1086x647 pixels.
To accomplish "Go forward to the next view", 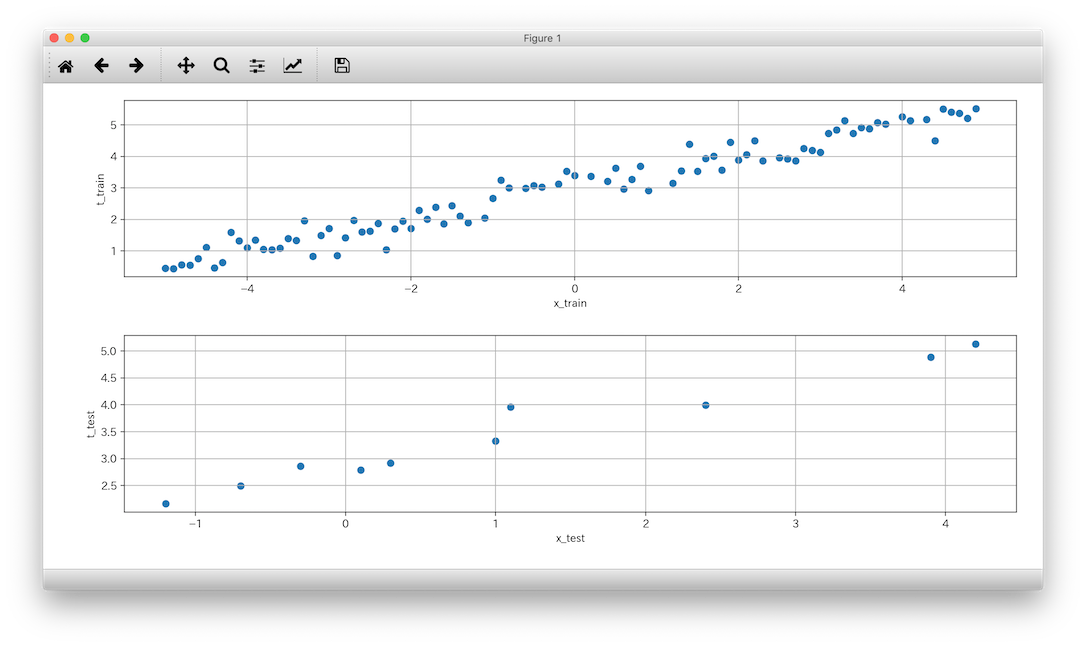I will point(137,66).
